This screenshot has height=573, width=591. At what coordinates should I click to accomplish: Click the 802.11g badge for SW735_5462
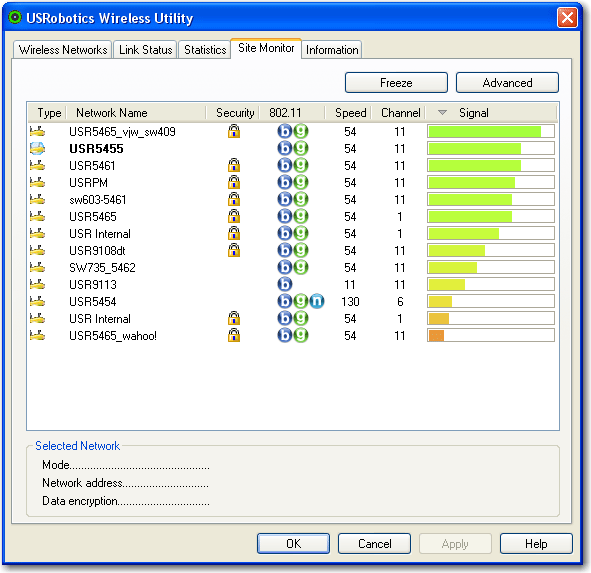301,267
